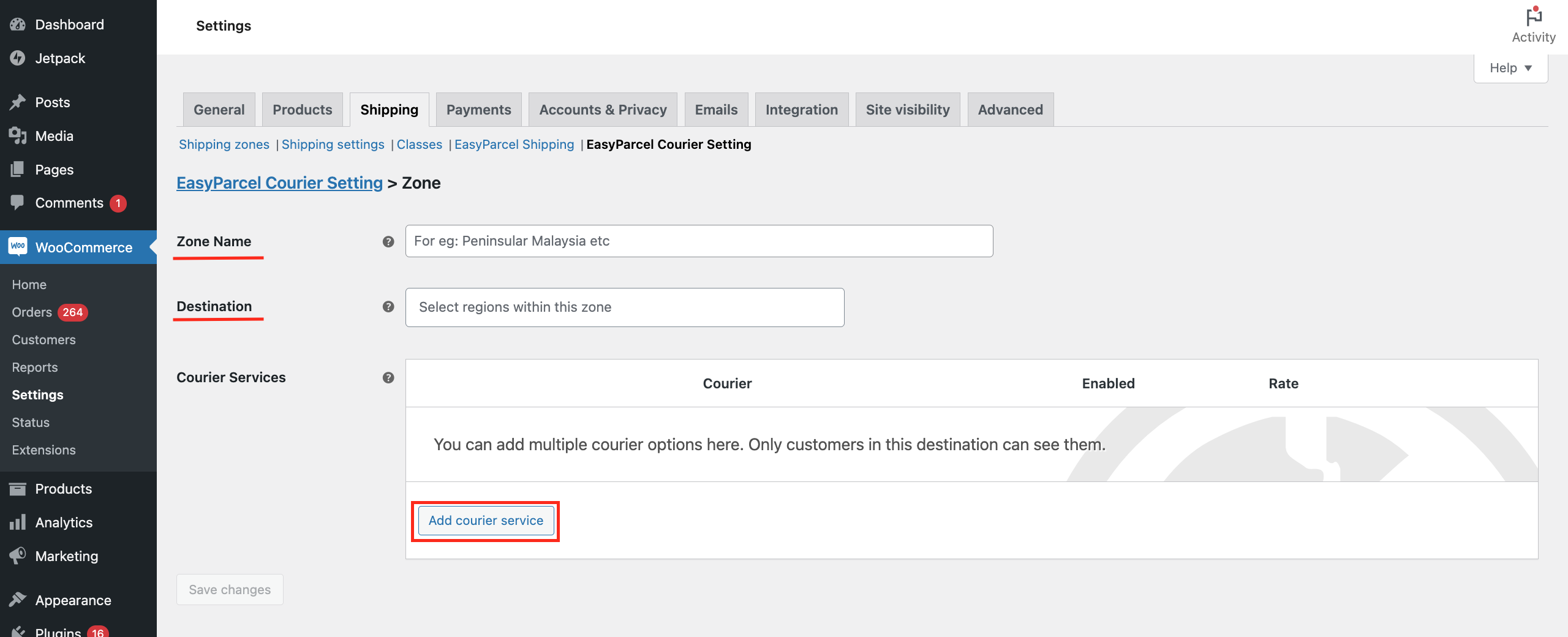Viewport: 1568px width, 637px height.
Task: Open the Payments tab
Action: [x=479, y=110]
